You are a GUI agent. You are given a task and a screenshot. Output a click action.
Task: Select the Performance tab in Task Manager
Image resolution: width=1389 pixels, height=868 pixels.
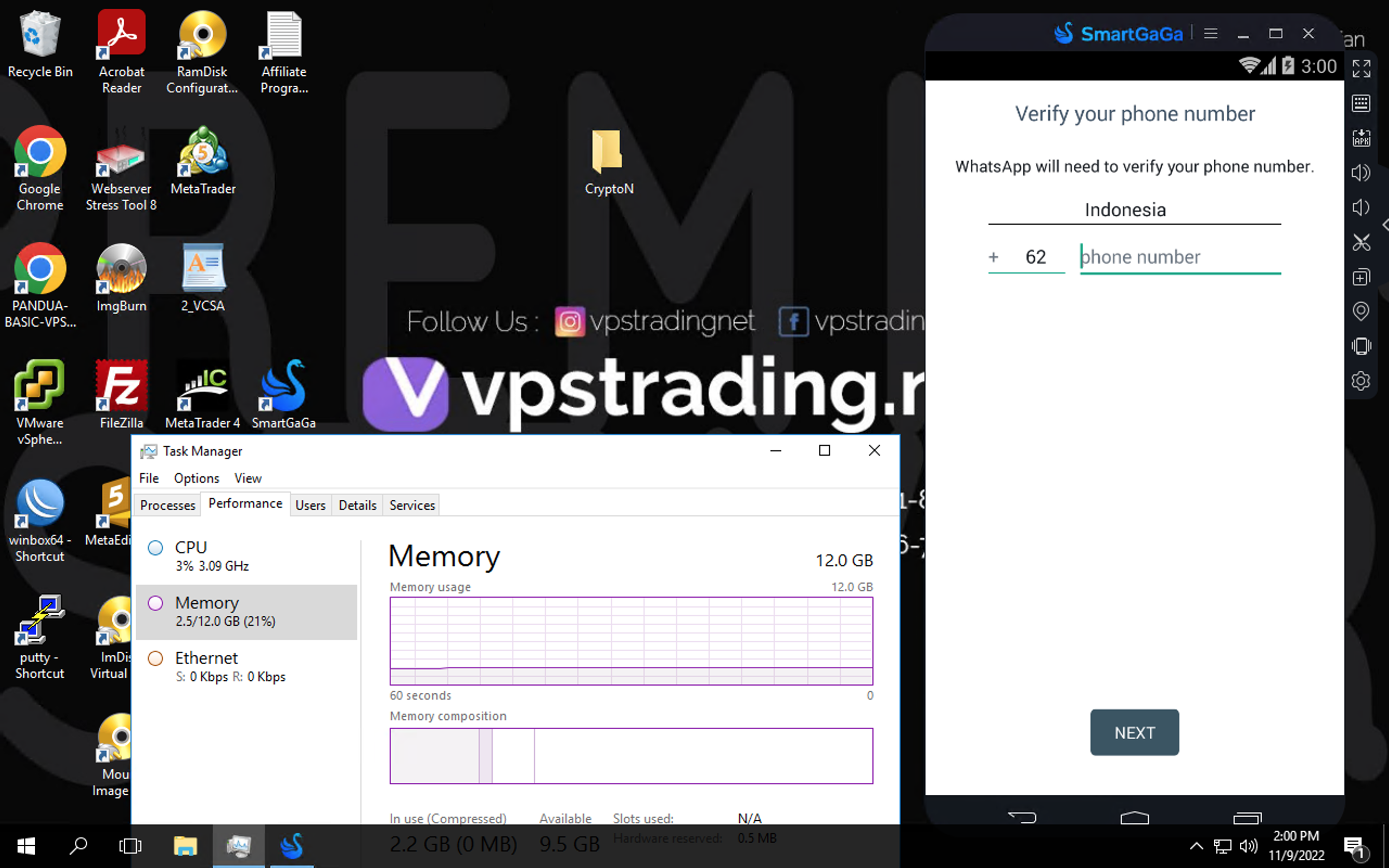click(245, 503)
